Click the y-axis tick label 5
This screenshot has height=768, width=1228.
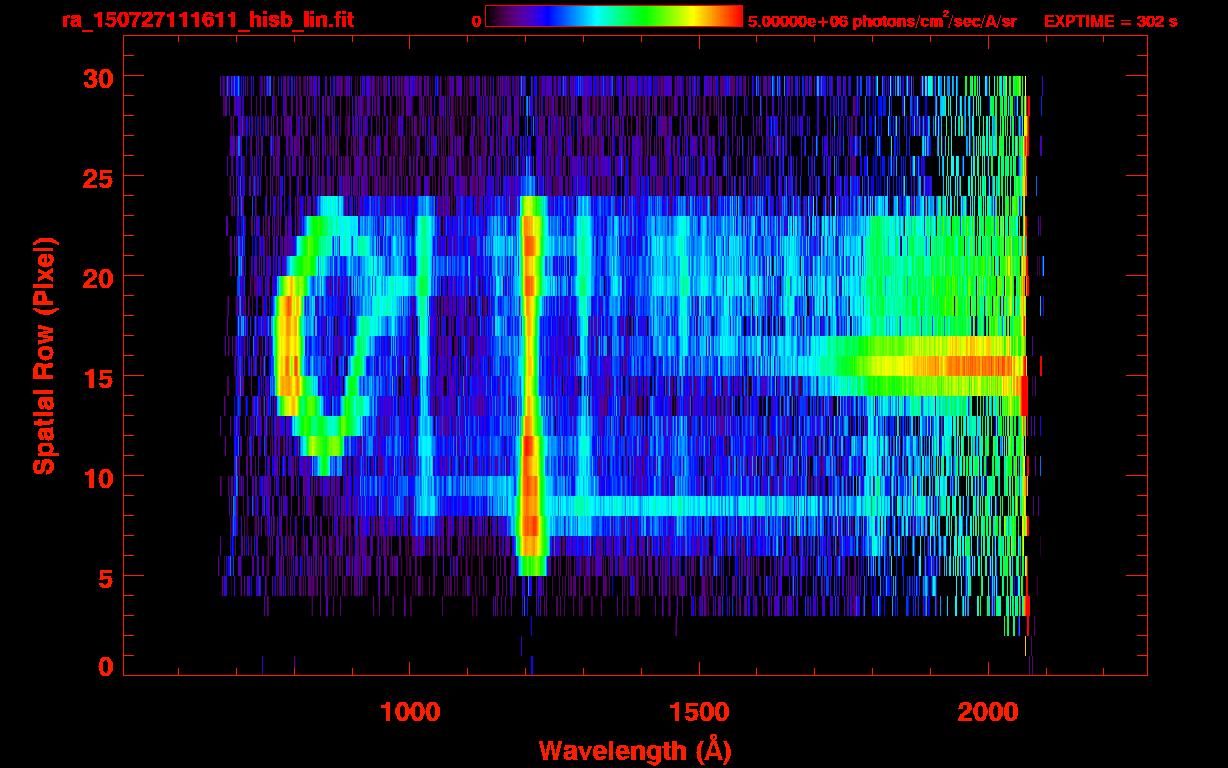tap(105, 577)
